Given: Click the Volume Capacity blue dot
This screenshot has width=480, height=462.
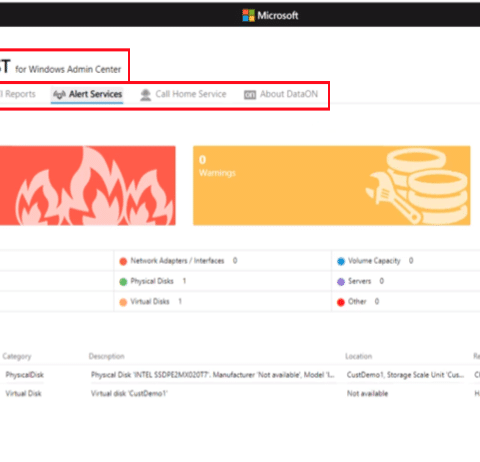Looking at the screenshot, I should click(341, 261).
